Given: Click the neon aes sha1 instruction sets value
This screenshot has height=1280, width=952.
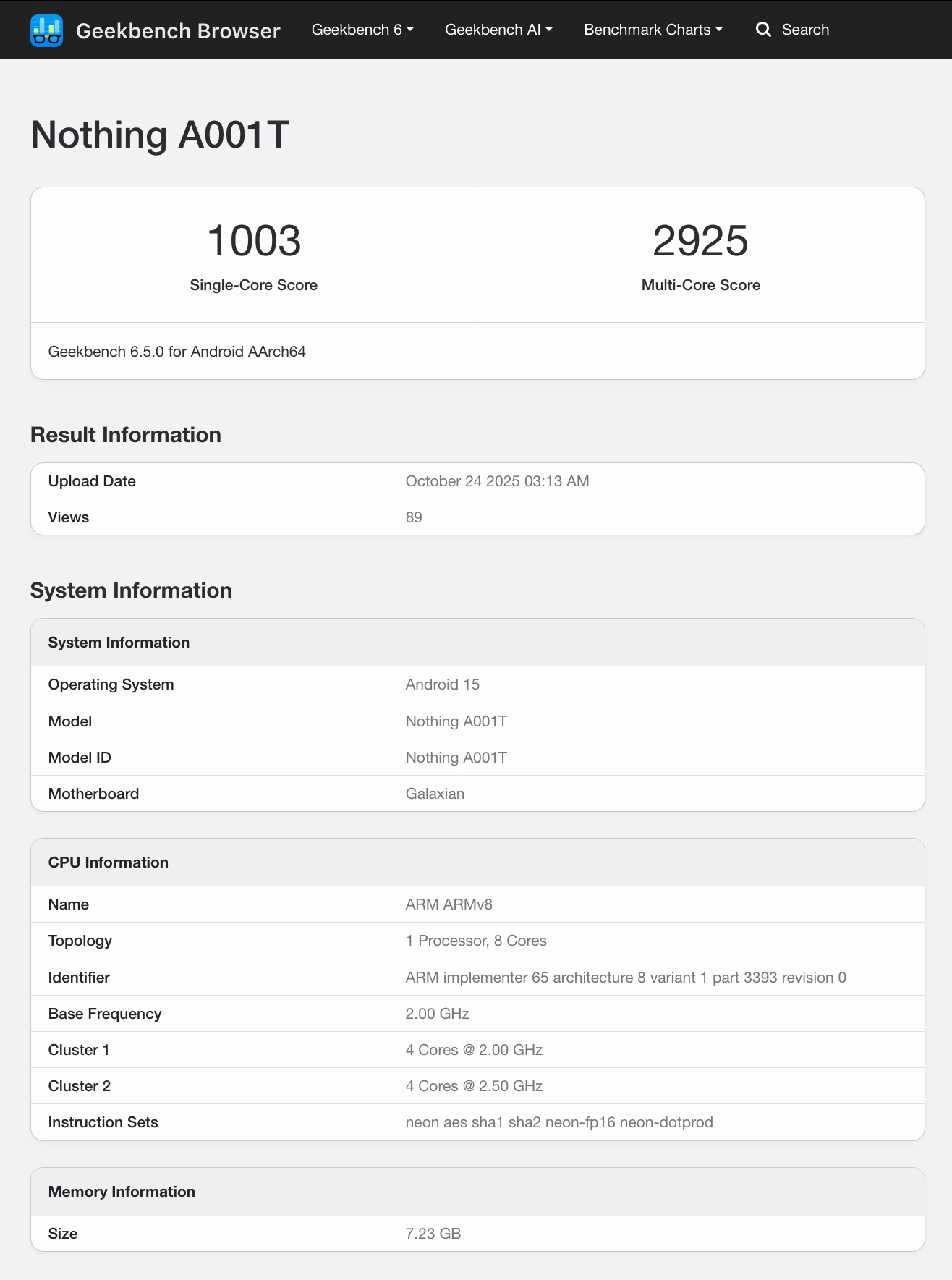Looking at the screenshot, I should click(559, 1122).
